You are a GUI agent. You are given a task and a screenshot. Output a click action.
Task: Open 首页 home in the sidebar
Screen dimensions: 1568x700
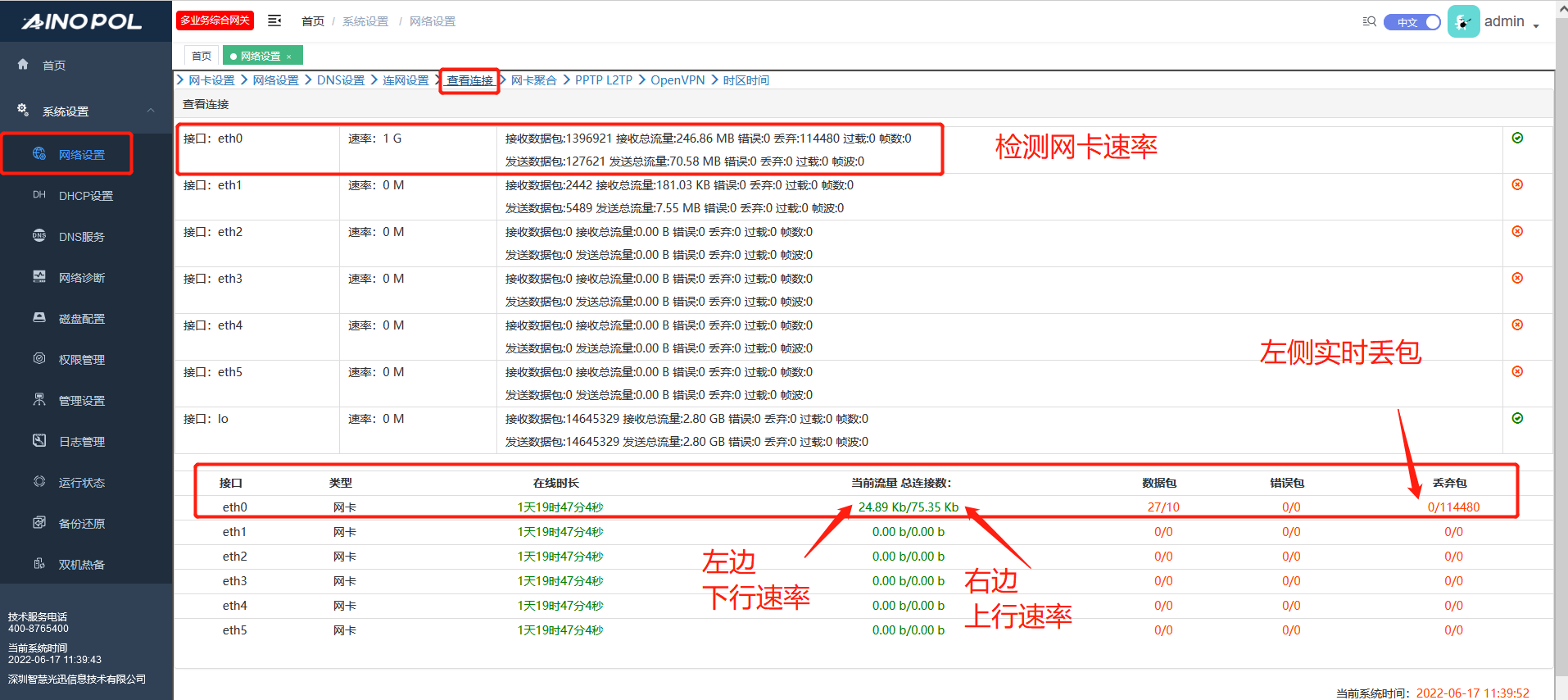pyautogui.click(x=54, y=66)
